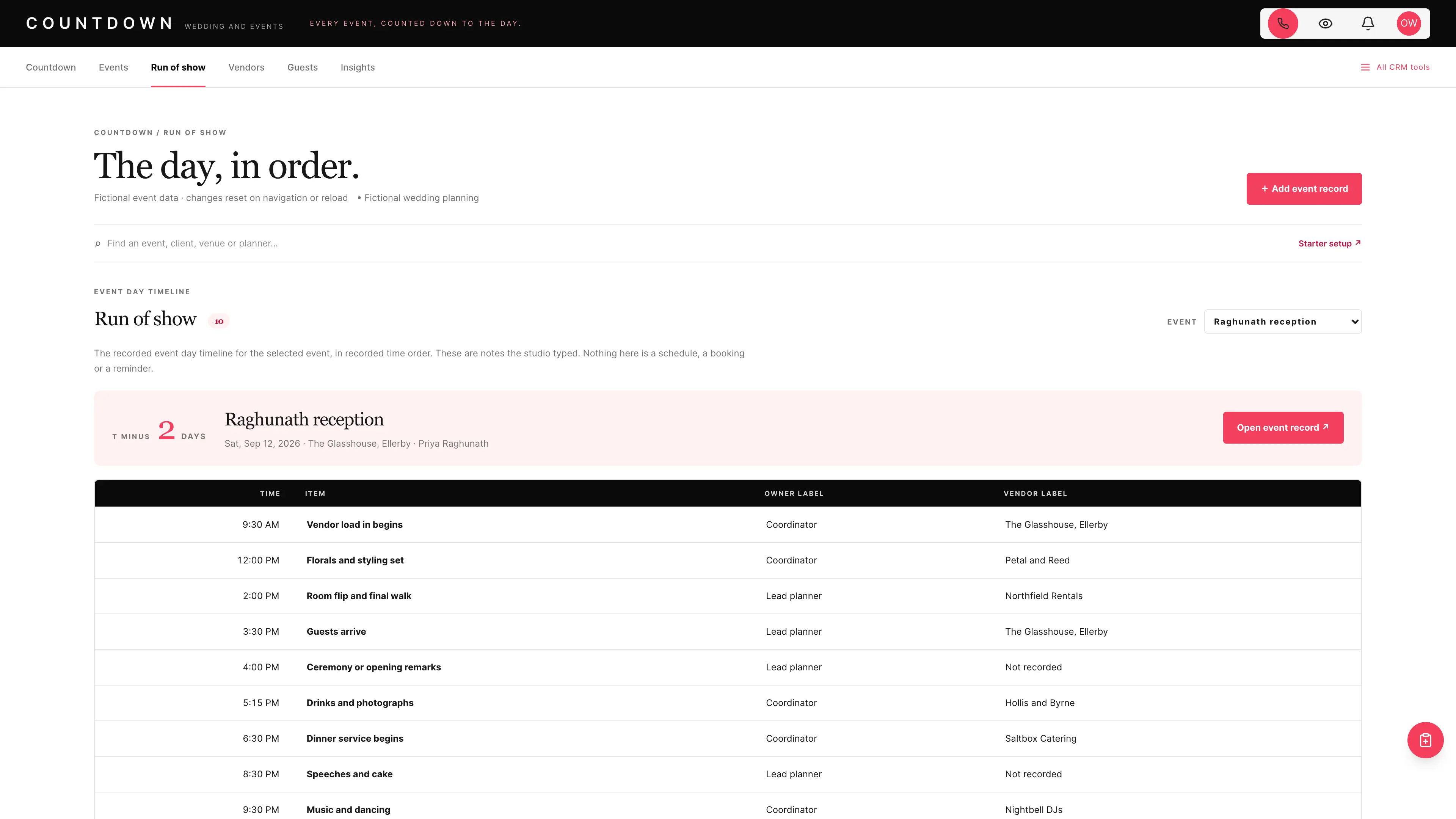This screenshot has height=819, width=1456.
Task: Click the 'Guests arrive' row item
Action: [x=336, y=631]
